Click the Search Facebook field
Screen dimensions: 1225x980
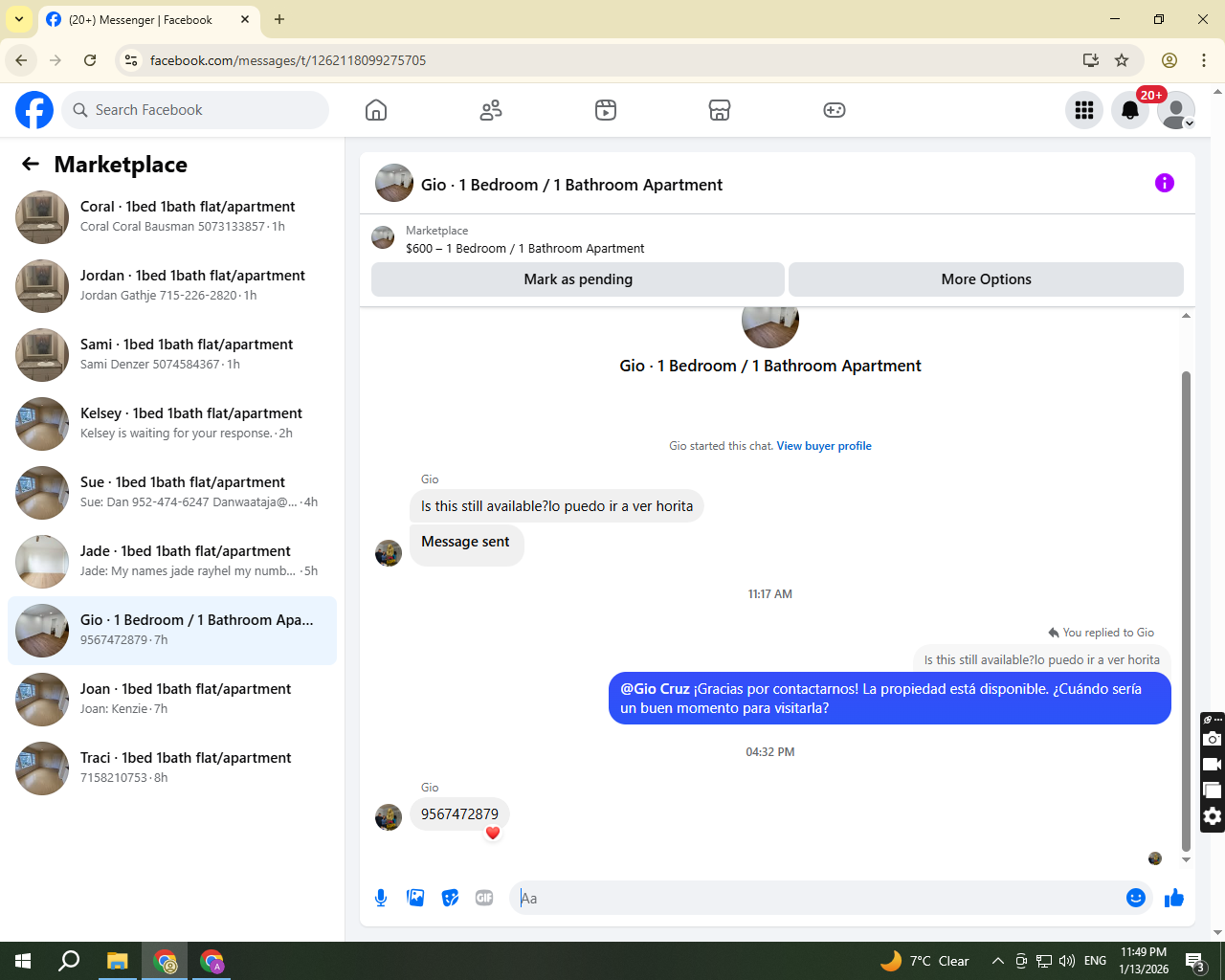click(x=195, y=110)
